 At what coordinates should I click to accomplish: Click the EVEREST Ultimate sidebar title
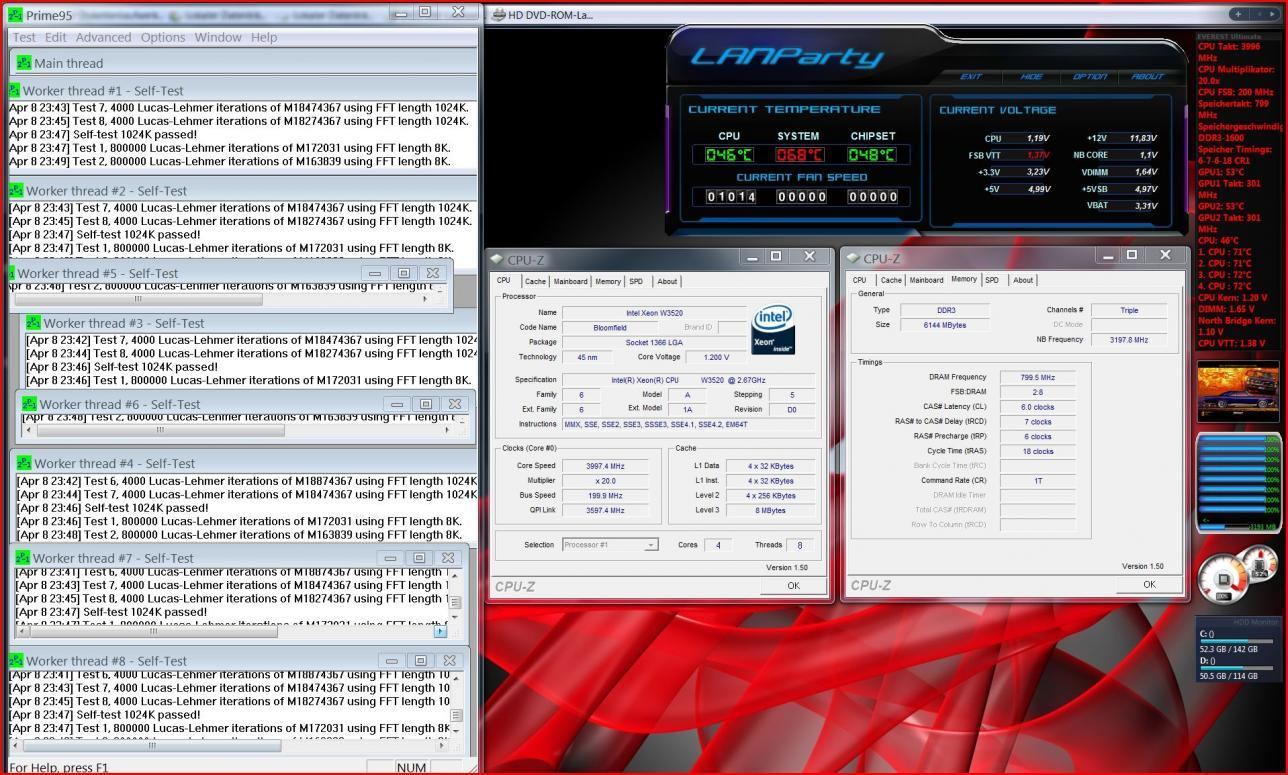point(1228,37)
